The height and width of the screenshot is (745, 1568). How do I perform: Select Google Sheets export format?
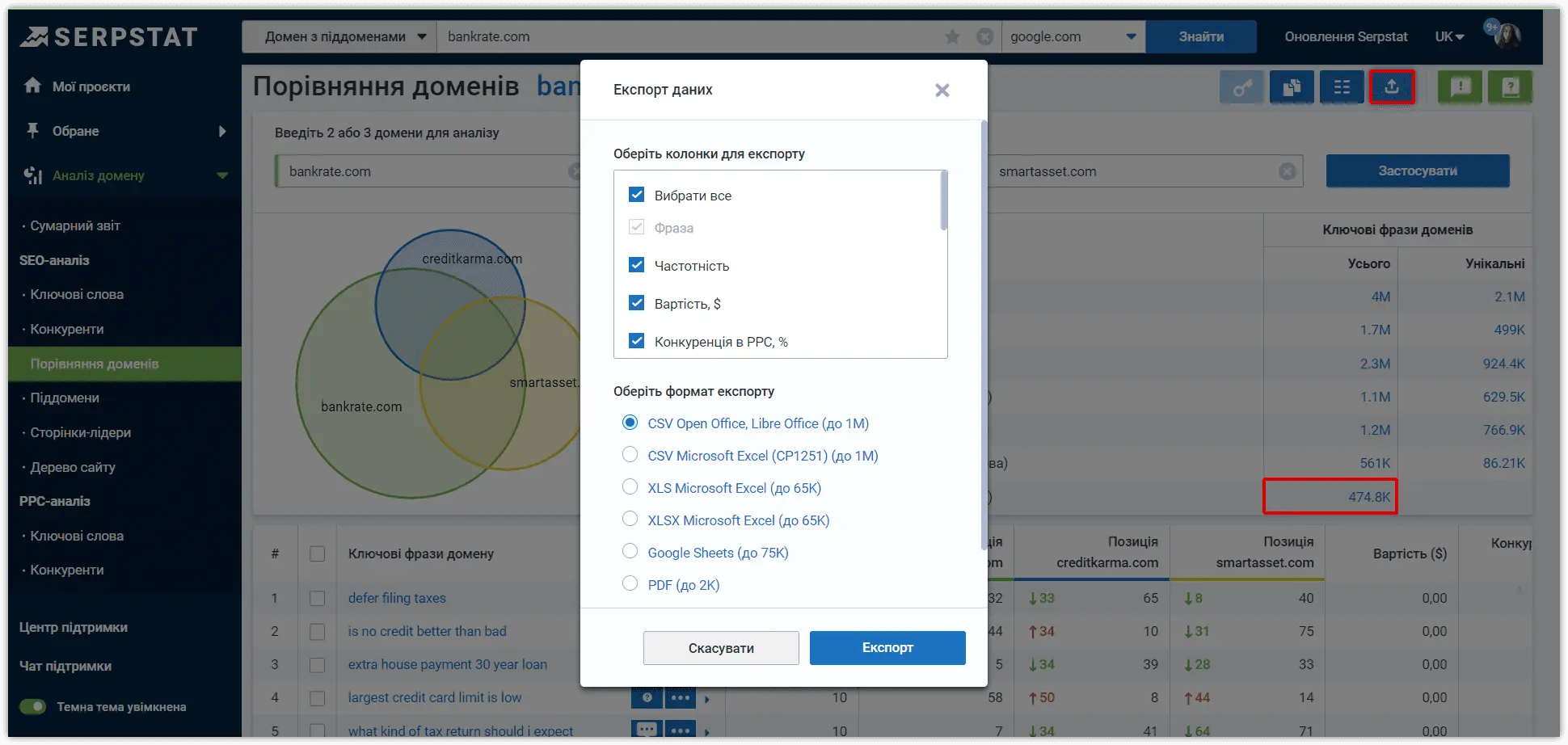[630, 552]
